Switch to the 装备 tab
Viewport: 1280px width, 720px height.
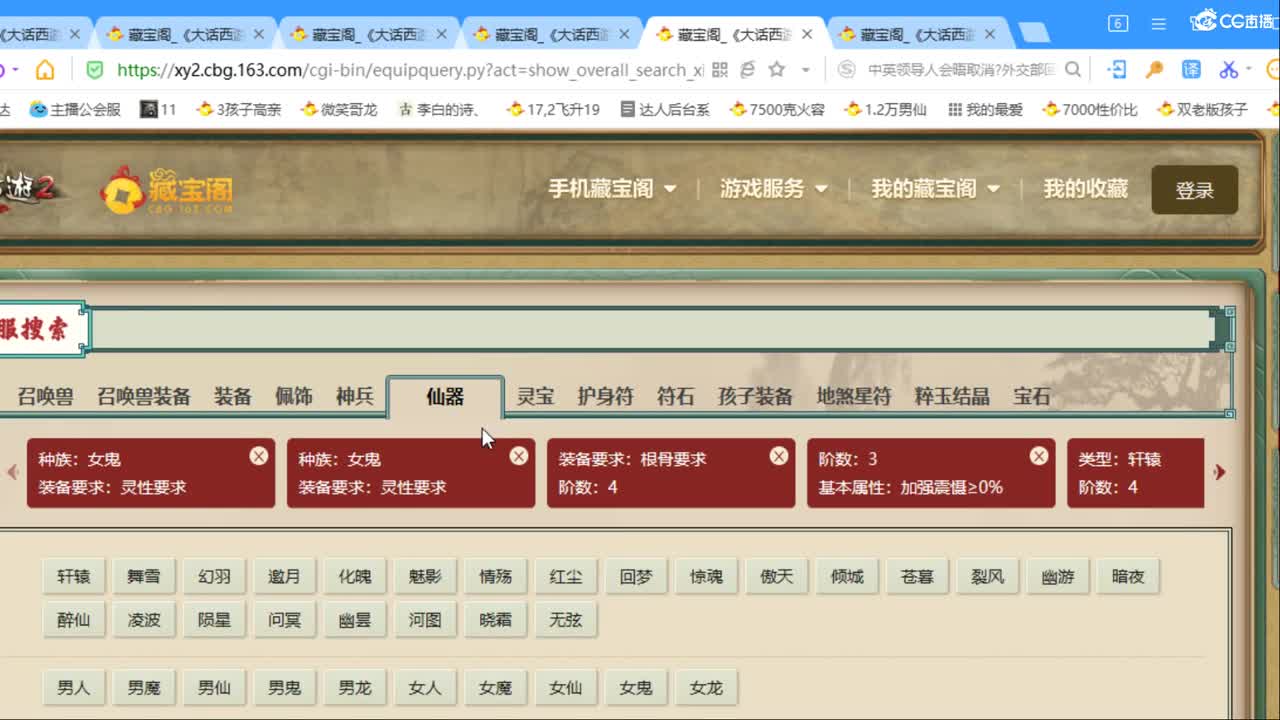pyautogui.click(x=232, y=396)
